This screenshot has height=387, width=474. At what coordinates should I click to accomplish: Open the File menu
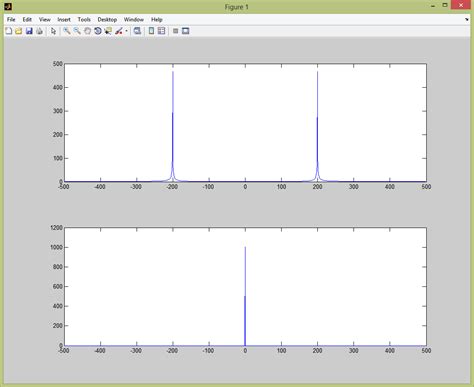(x=11, y=19)
